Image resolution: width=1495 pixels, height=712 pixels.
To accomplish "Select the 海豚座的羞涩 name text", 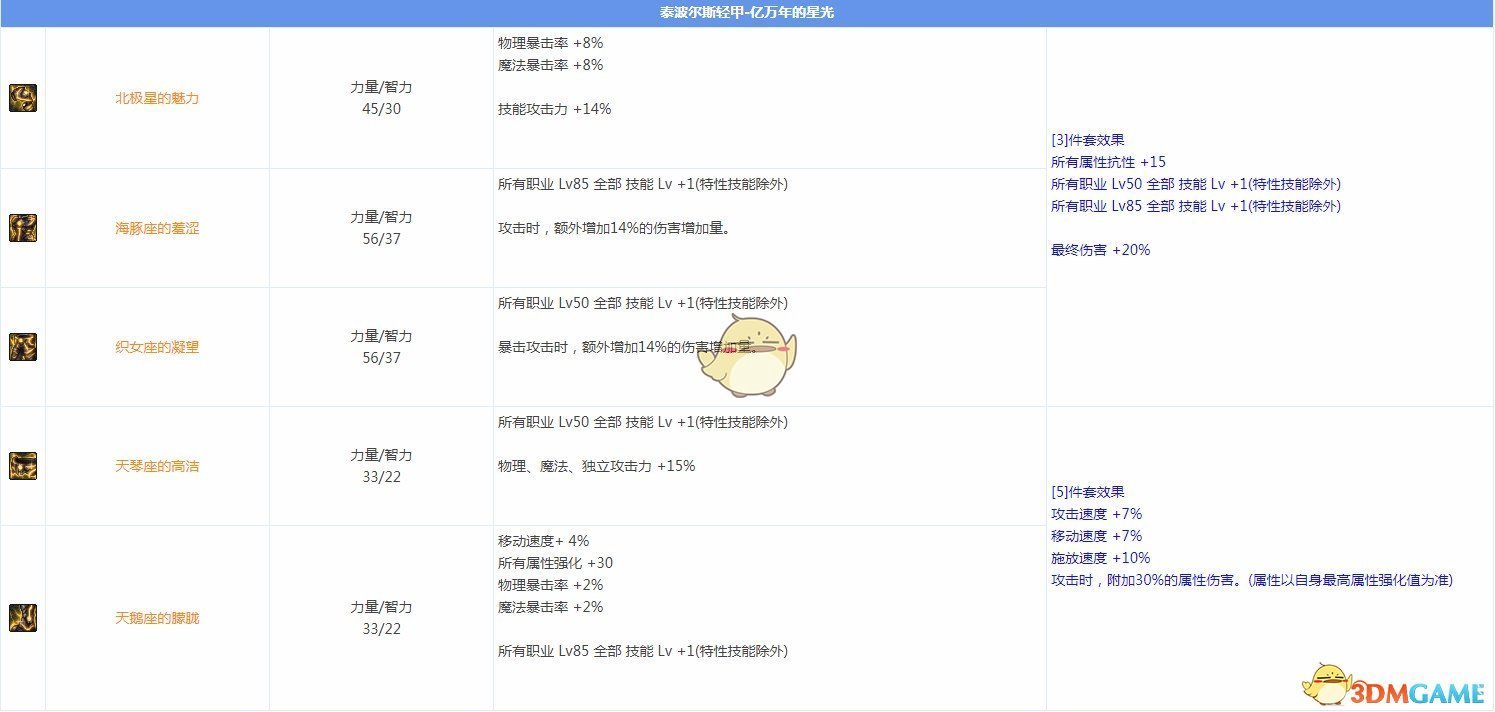I will click(155, 227).
